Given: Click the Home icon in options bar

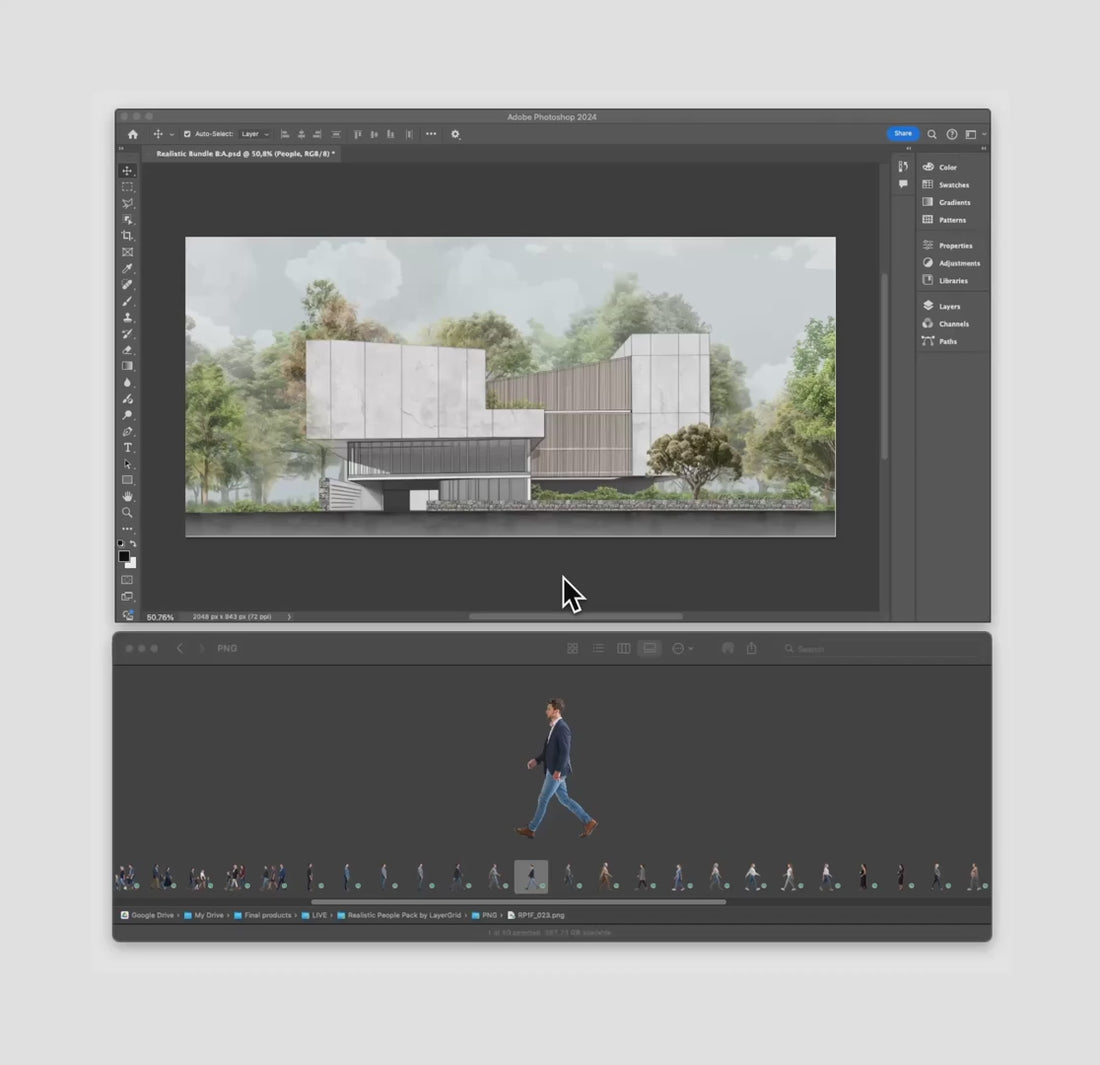Looking at the screenshot, I should click(x=133, y=134).
